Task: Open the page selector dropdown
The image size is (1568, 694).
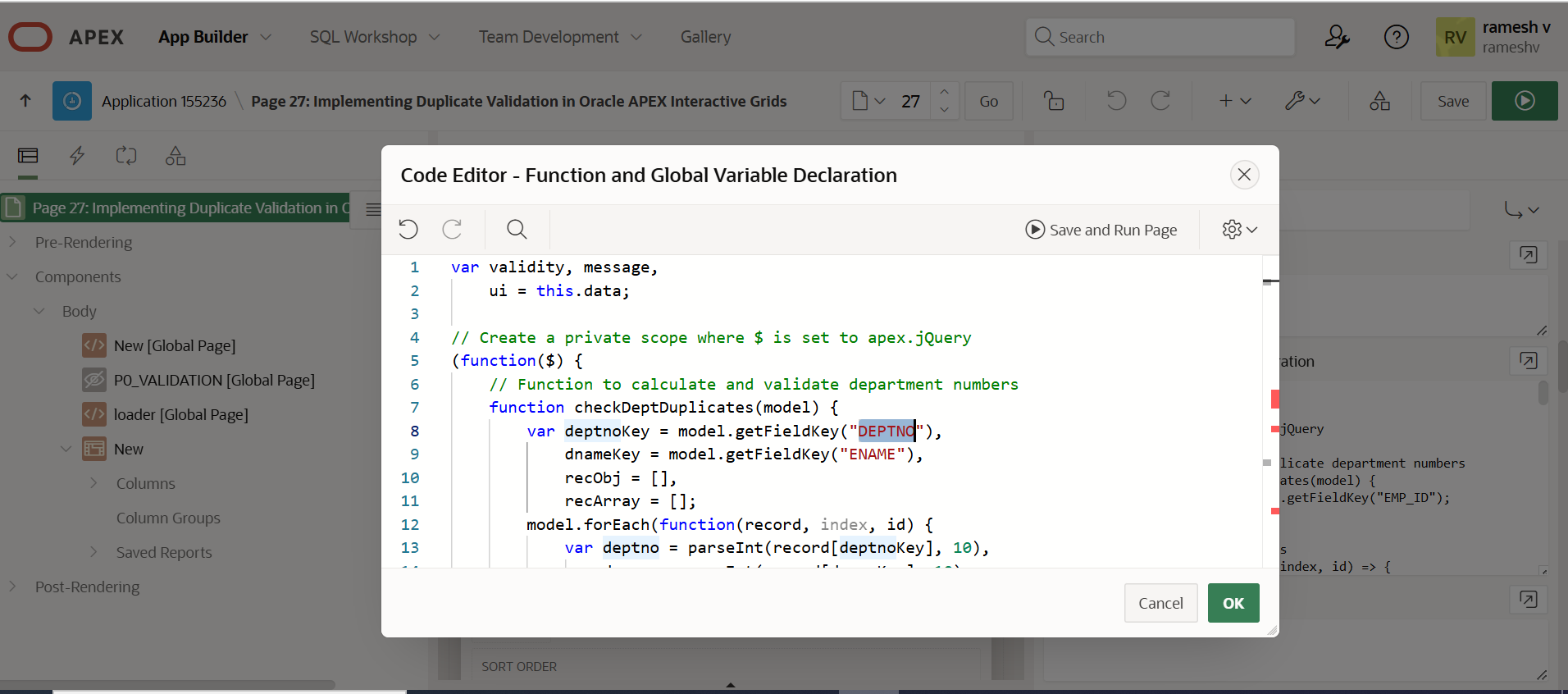Action: (x=868, y=101)
